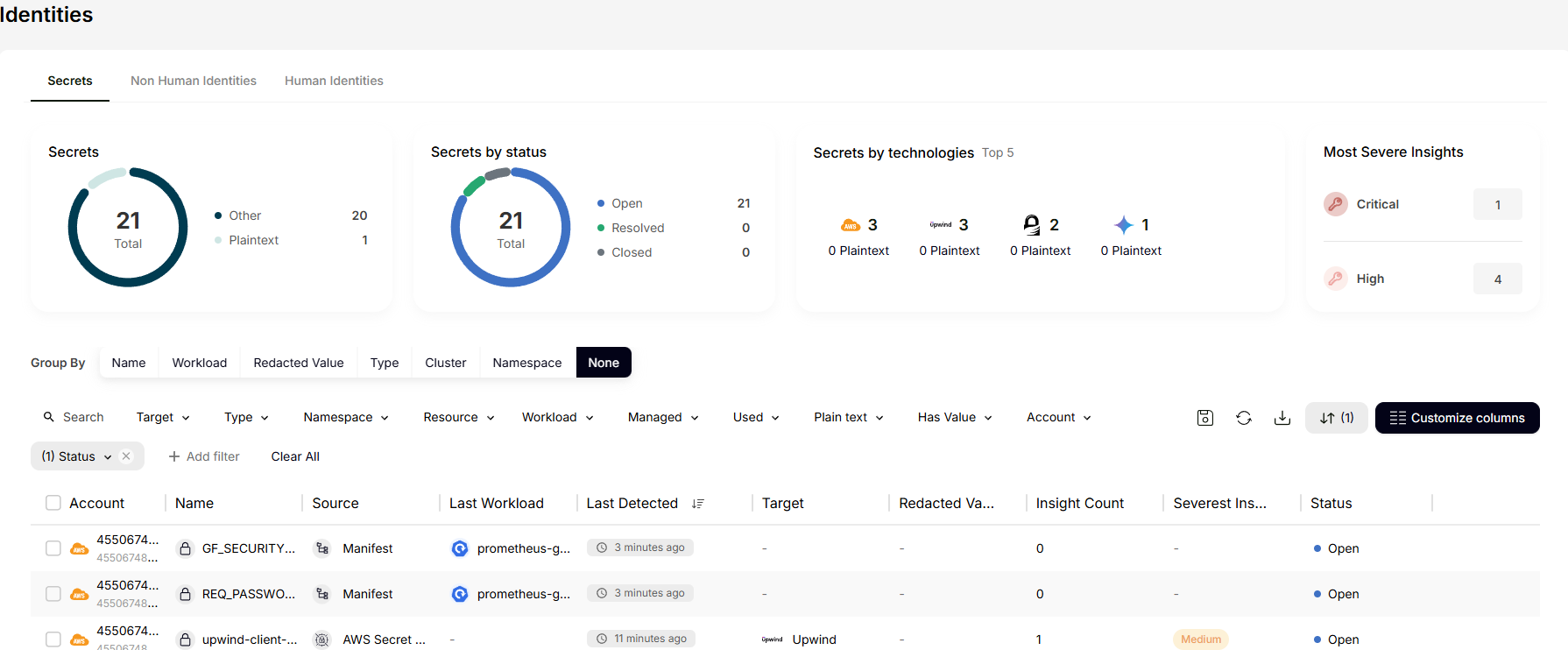The image size is (1568, 650).
Task: Expand the Workload filter dropdown
Action: click(557, 418)
